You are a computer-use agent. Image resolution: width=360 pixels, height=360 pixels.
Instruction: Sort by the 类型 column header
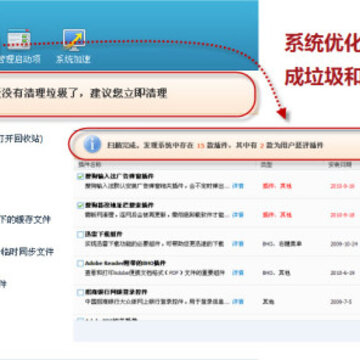click(267, 165)
